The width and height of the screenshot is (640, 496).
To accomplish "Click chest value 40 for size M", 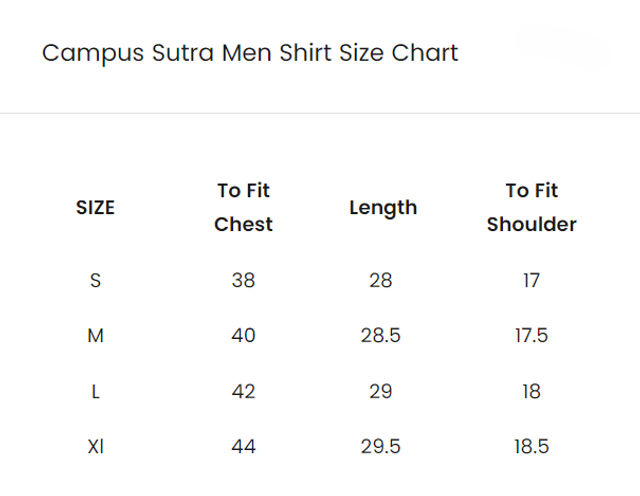I will (x=243, y=336).
